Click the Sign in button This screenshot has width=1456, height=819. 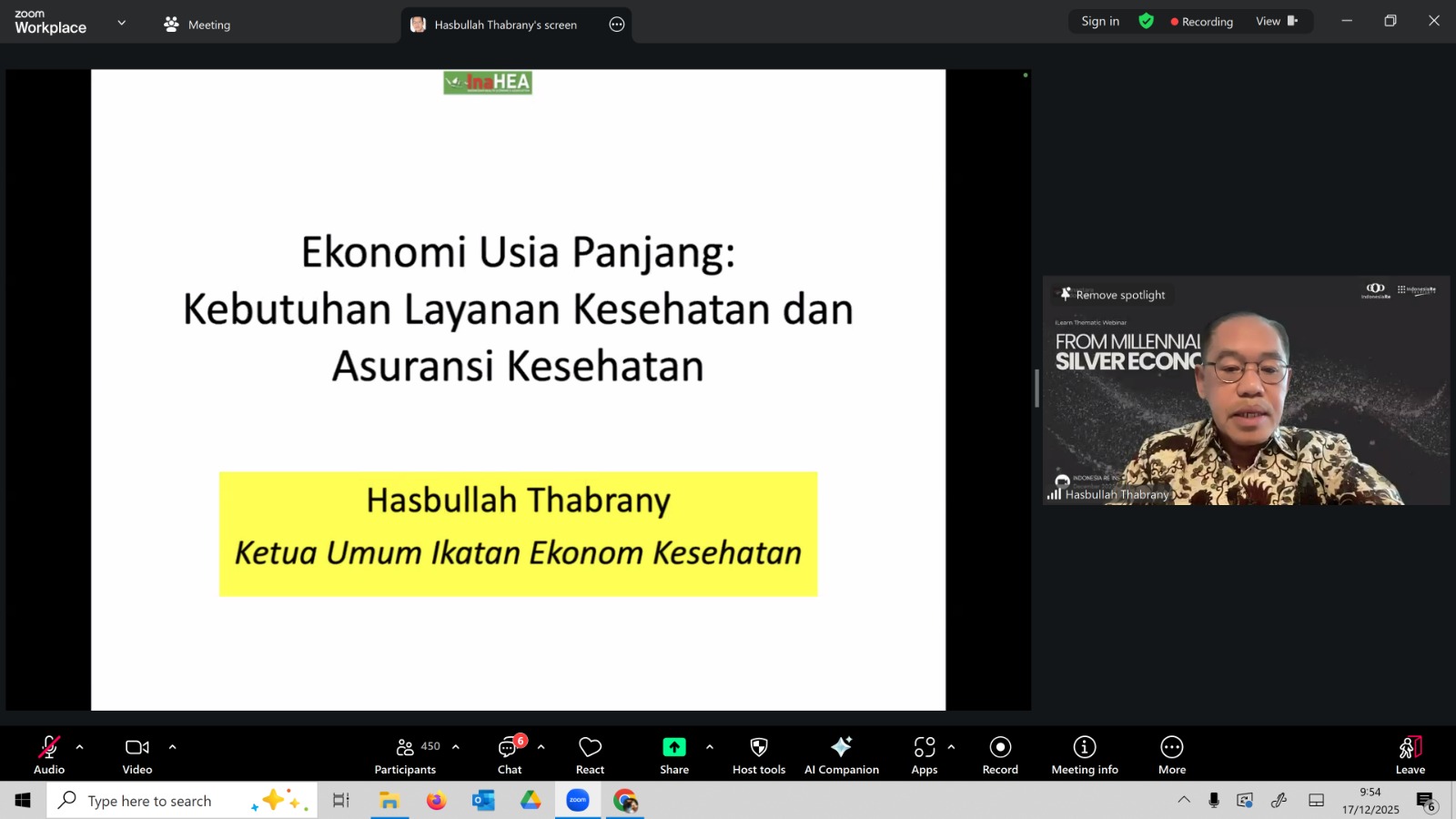tap(1100, 22)
